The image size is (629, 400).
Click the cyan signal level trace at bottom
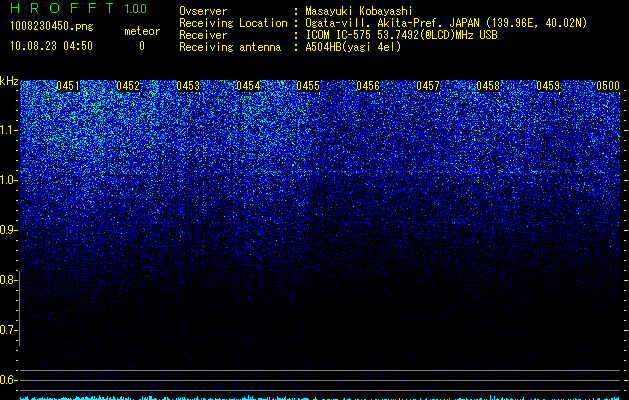[x=321, y=398]
